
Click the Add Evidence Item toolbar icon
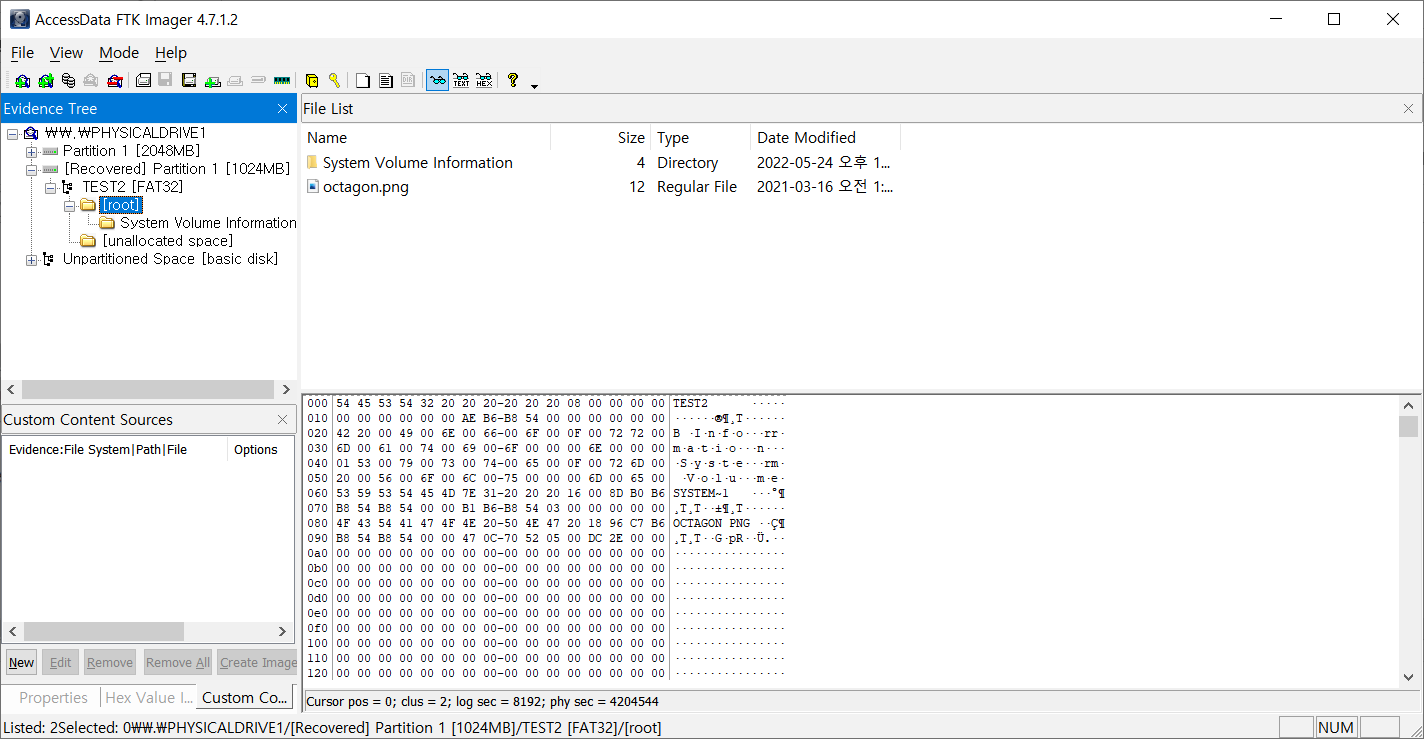(23, 80)
